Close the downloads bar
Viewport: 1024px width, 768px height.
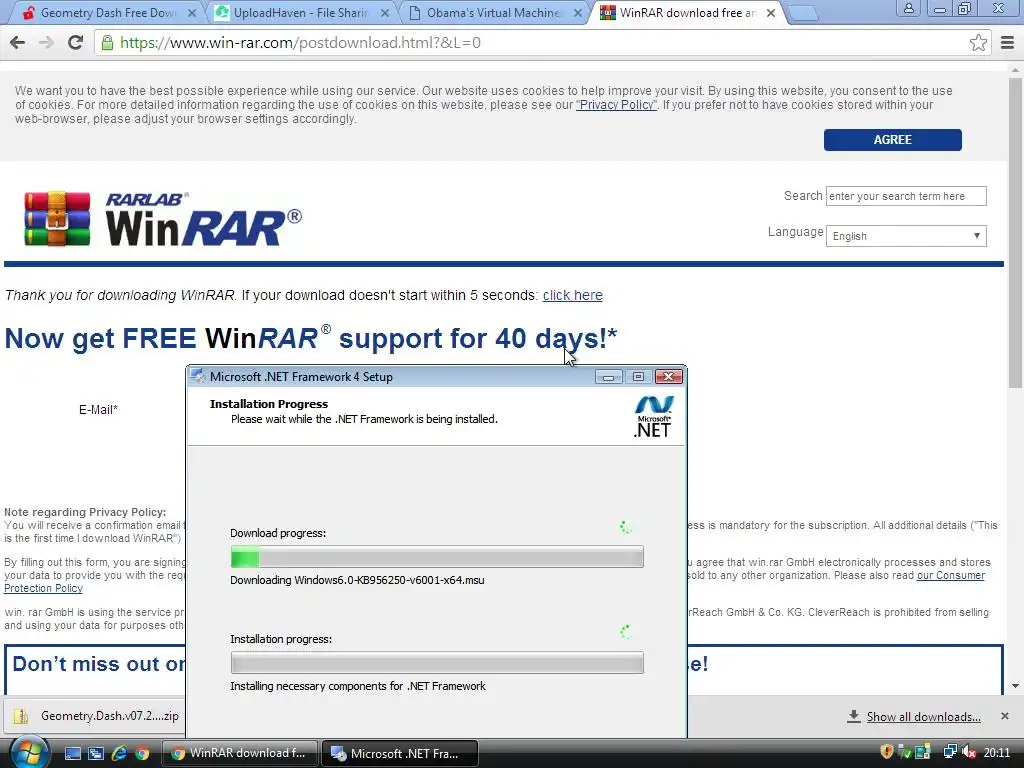[x=1004, y=716]
